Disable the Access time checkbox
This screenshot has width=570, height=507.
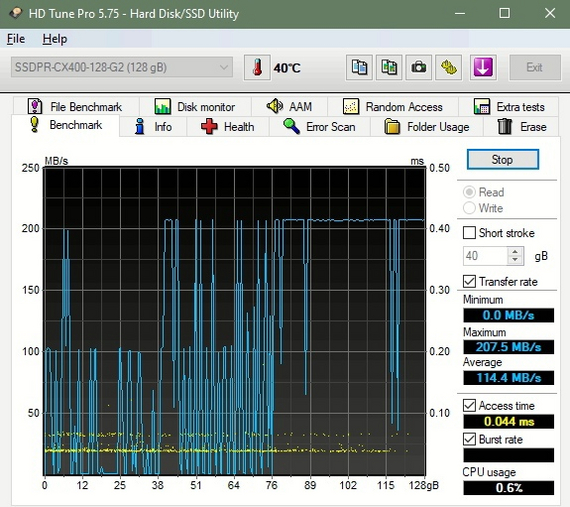(x=469, y=405)
